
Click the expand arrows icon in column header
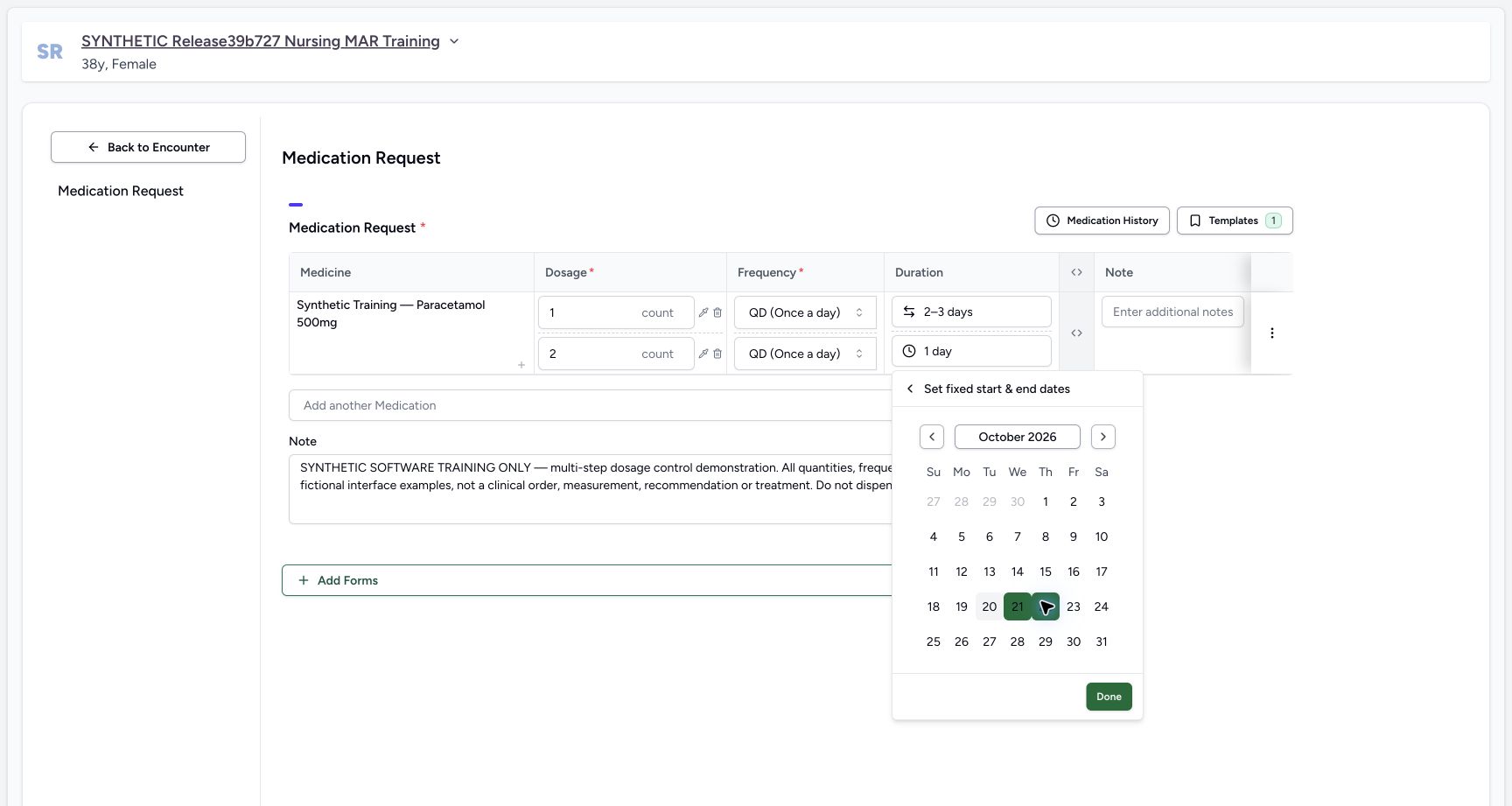coord(1077,272)
